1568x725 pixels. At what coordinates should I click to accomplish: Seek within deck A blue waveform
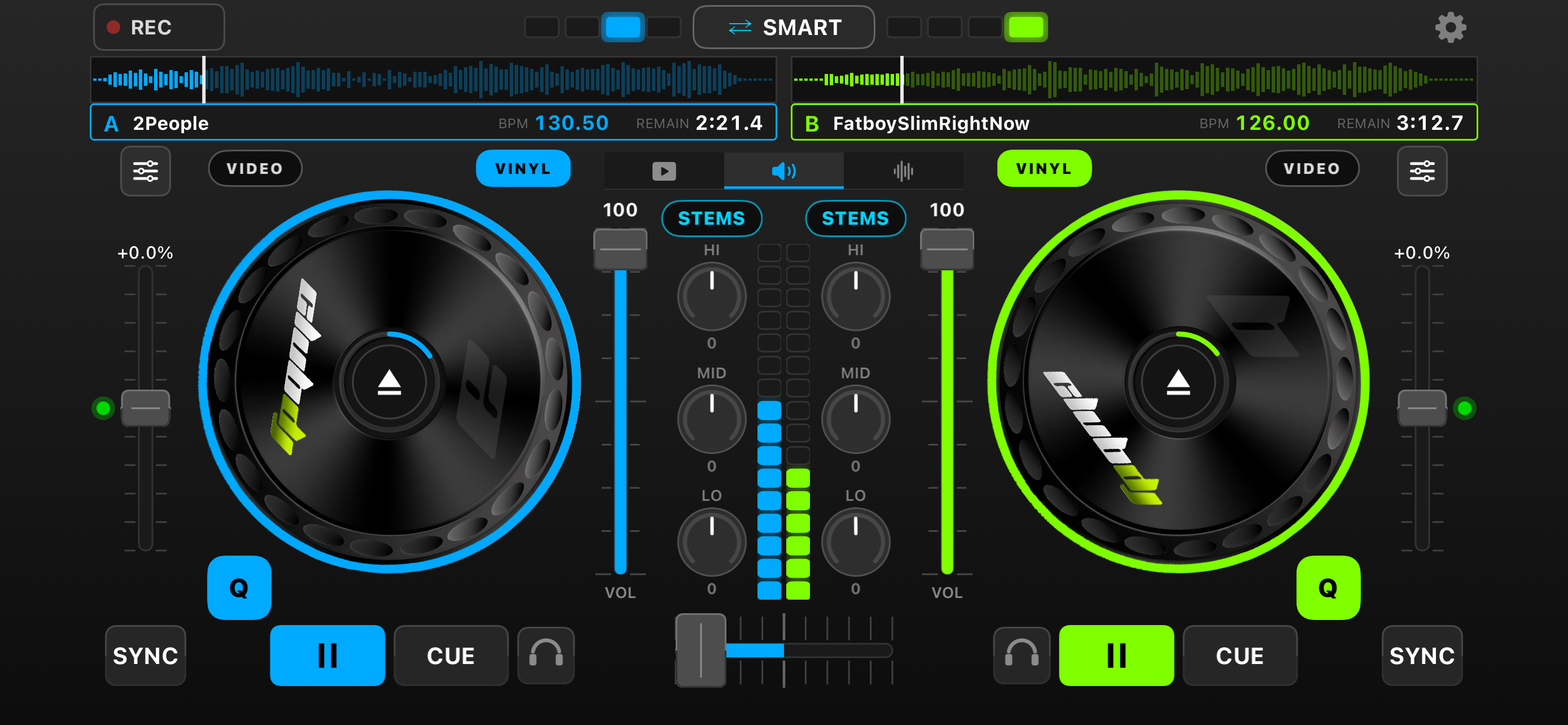click(x=433, y=79)
